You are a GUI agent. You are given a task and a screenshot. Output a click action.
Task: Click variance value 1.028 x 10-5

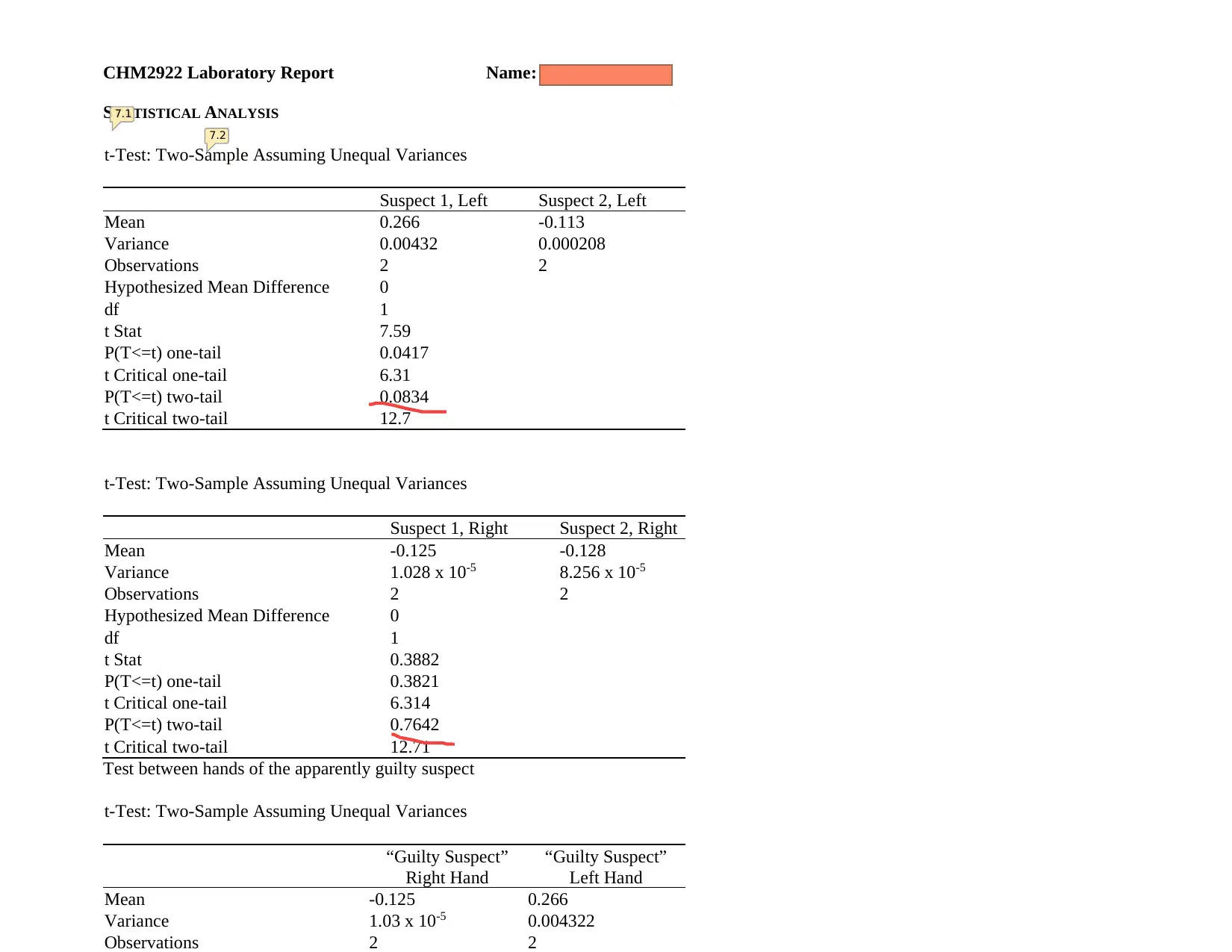[433, 572]
